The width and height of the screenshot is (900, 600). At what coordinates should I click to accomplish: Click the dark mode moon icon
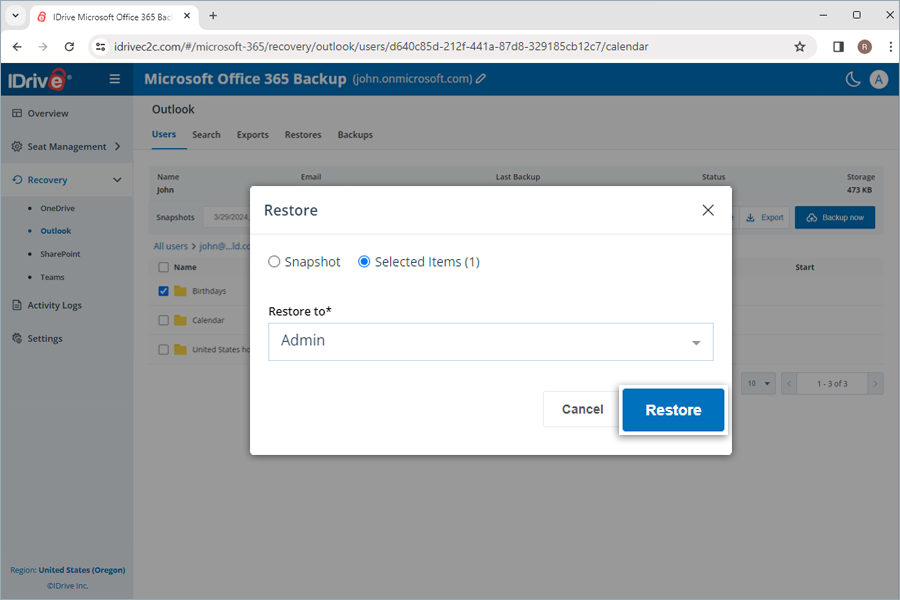tap(853, 79)
